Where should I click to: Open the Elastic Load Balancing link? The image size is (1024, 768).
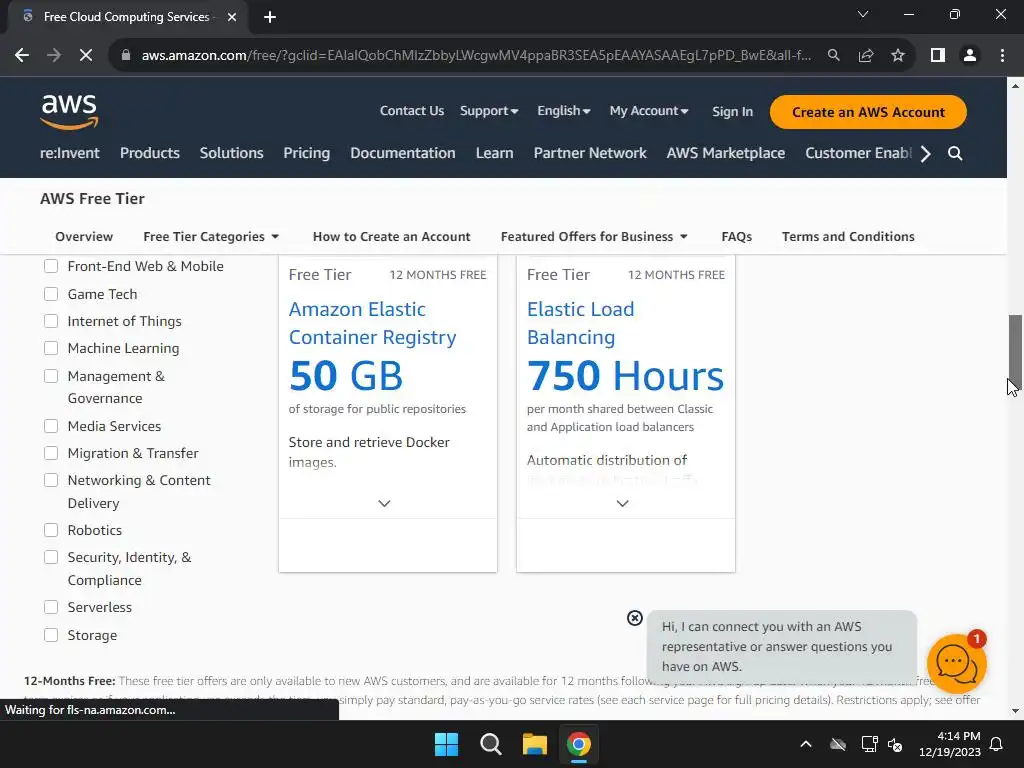coord(581,323)
